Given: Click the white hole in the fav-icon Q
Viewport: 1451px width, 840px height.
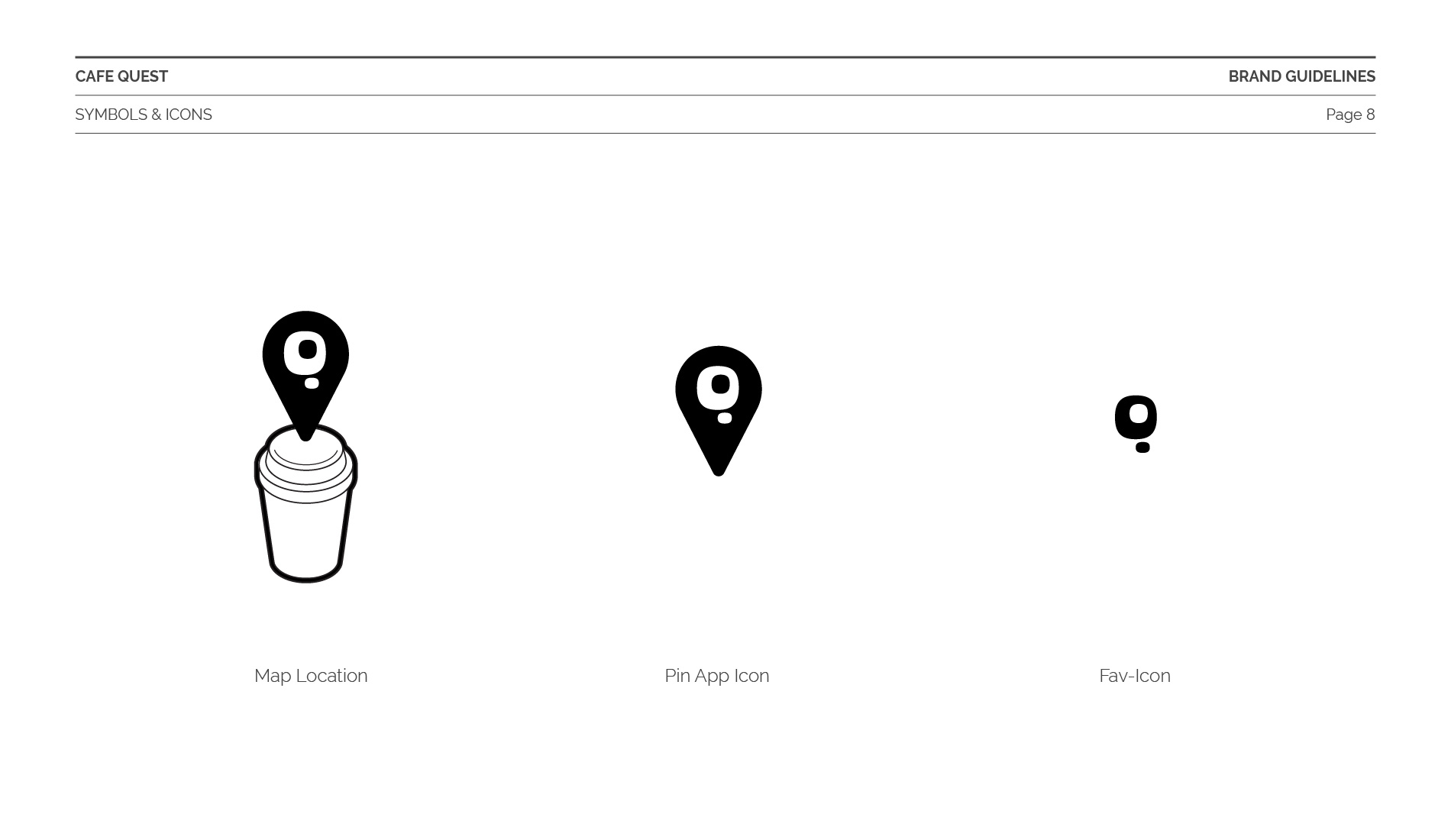Looking at the screenshot, I should pos(1138,415).
